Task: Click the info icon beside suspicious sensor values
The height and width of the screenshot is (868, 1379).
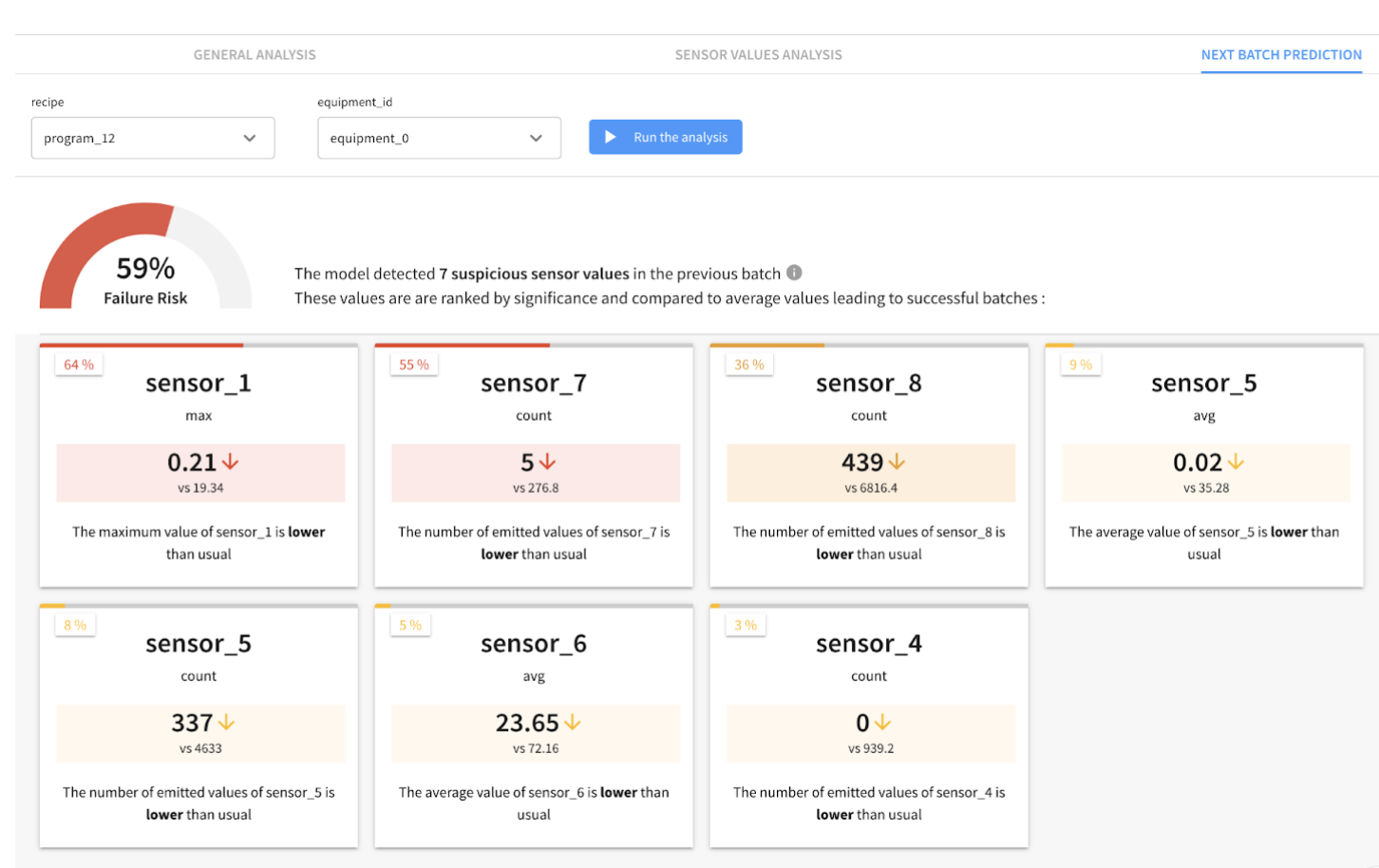Action: (794, 273)
